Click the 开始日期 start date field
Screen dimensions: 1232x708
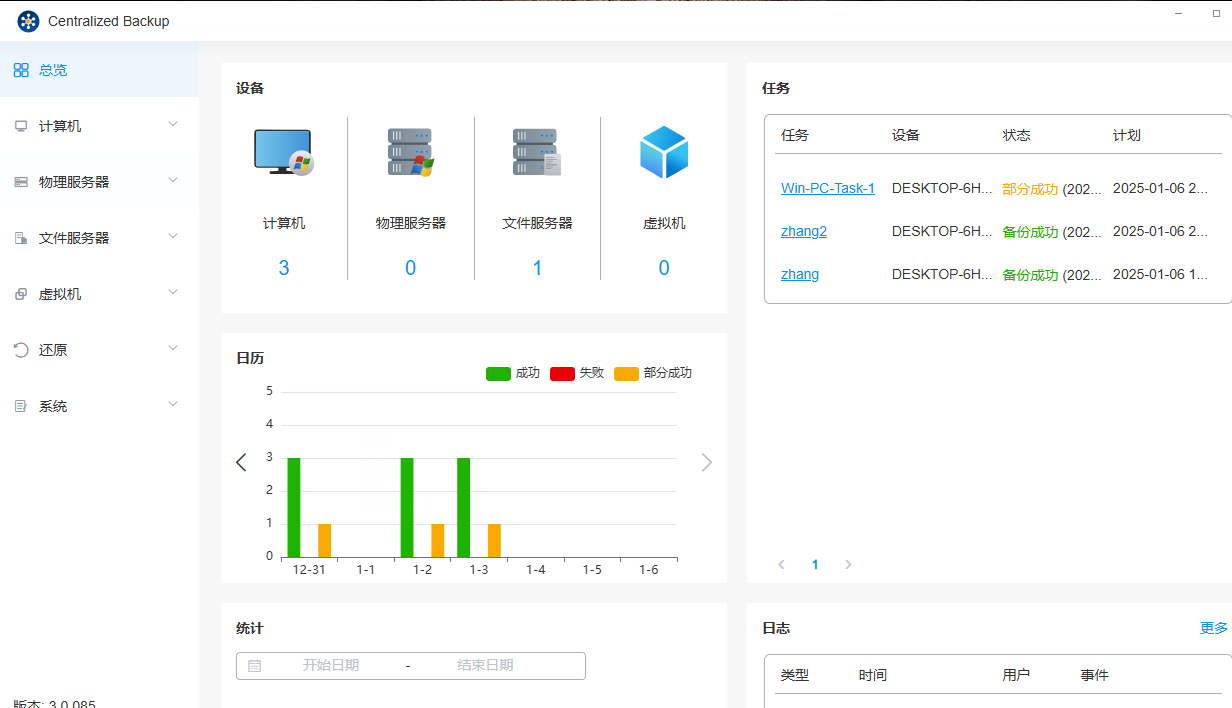[331, 666]
